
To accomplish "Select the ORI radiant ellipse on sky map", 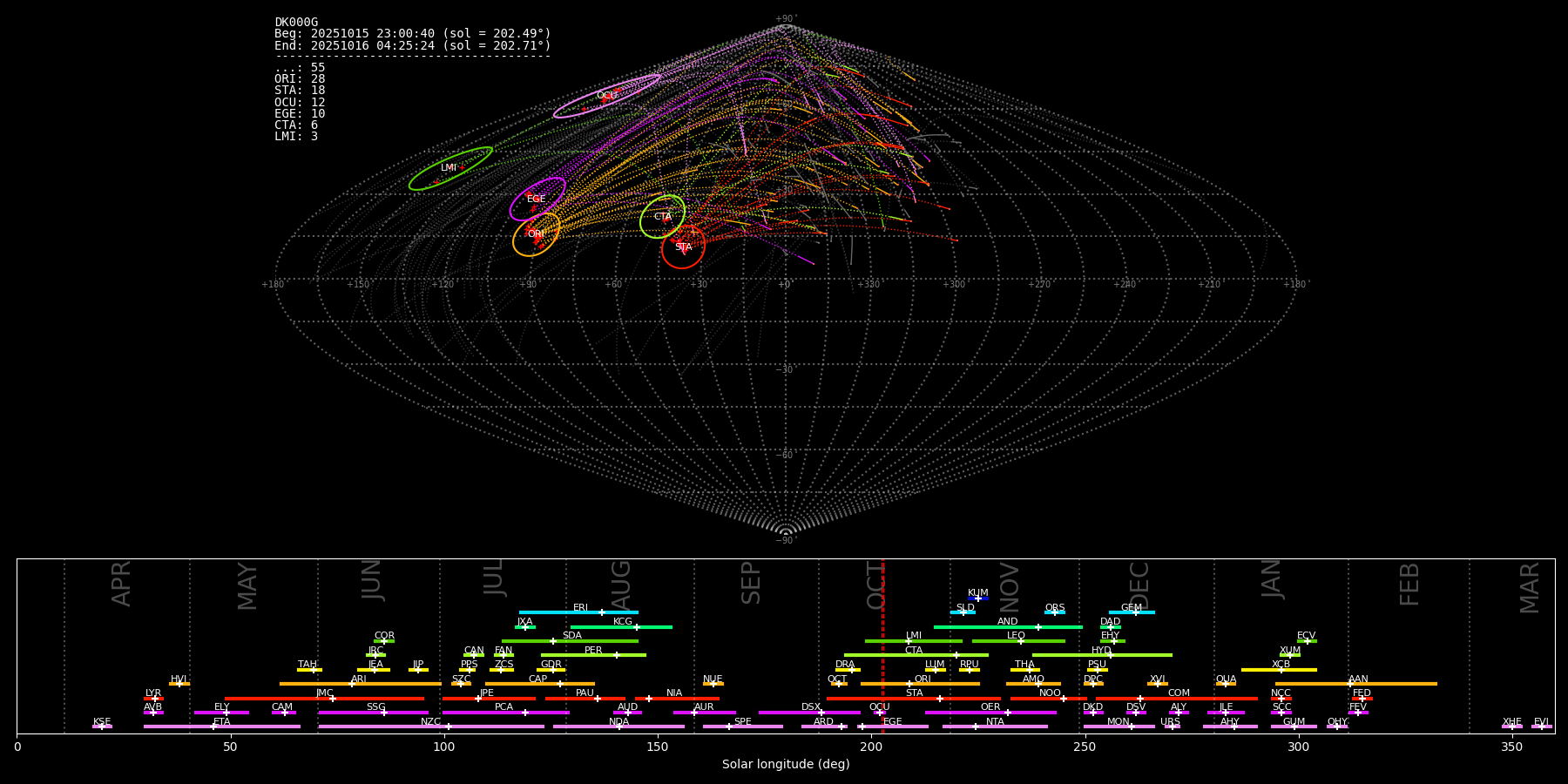I will (x=536, y=234).
